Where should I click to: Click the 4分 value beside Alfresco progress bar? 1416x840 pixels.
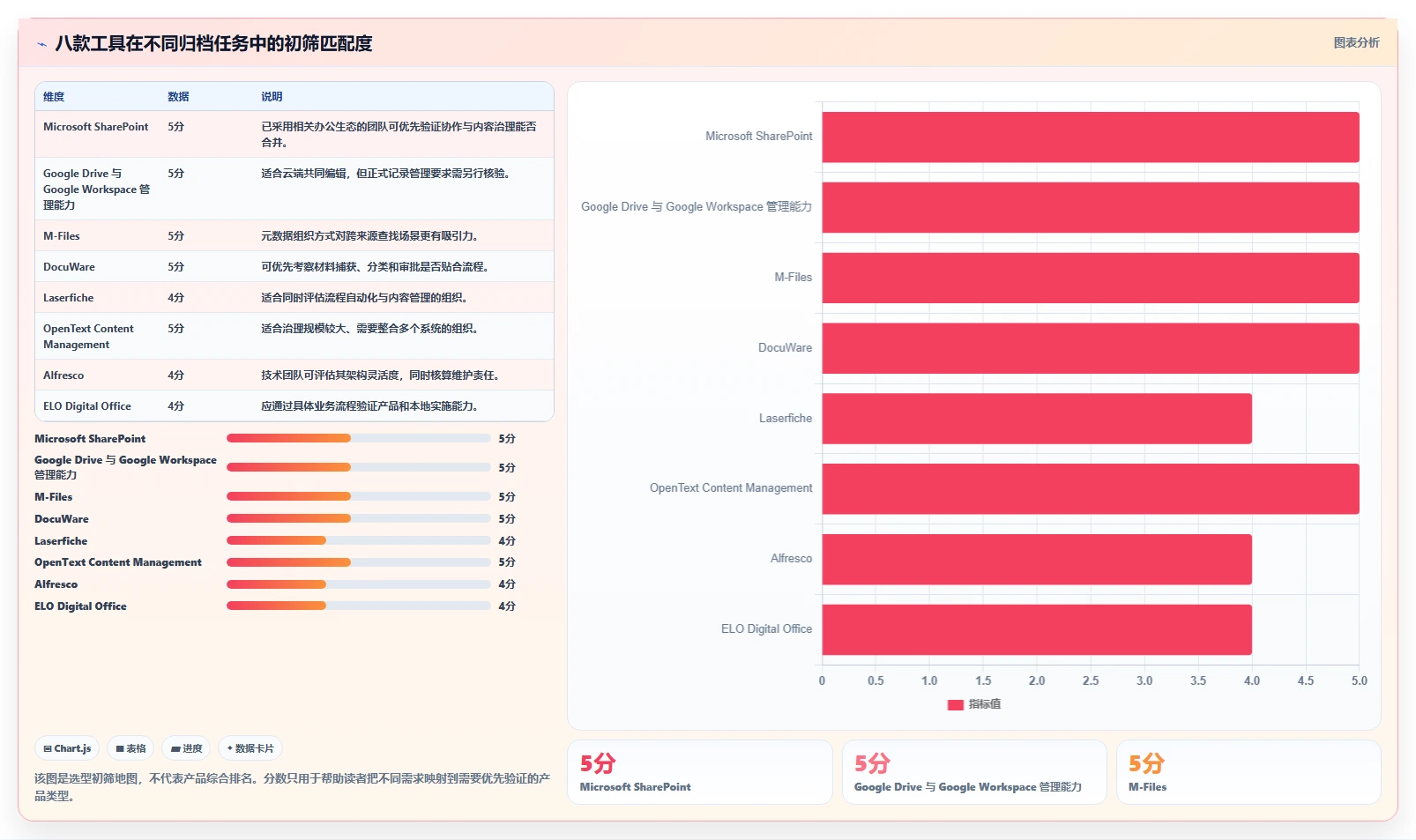point(507,584)
